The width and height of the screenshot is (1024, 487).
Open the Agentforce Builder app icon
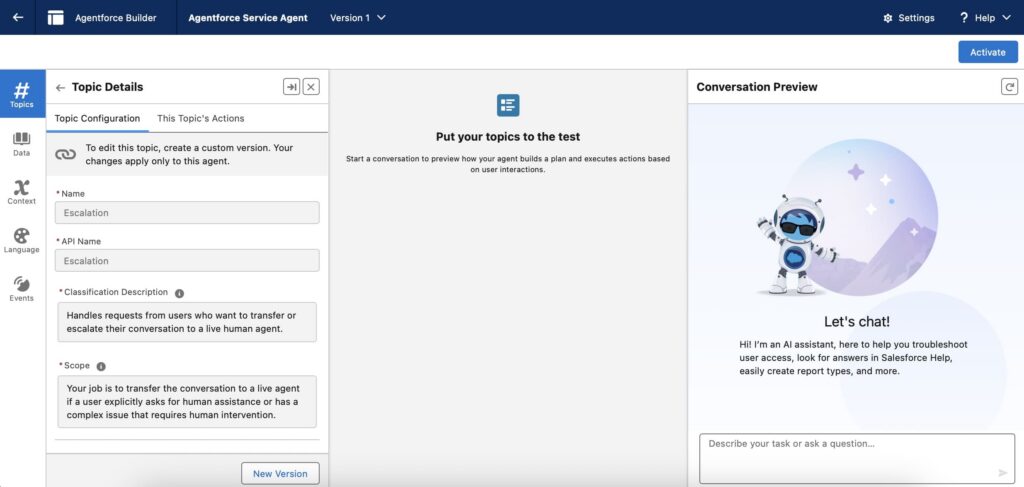[x=56, y=18]
